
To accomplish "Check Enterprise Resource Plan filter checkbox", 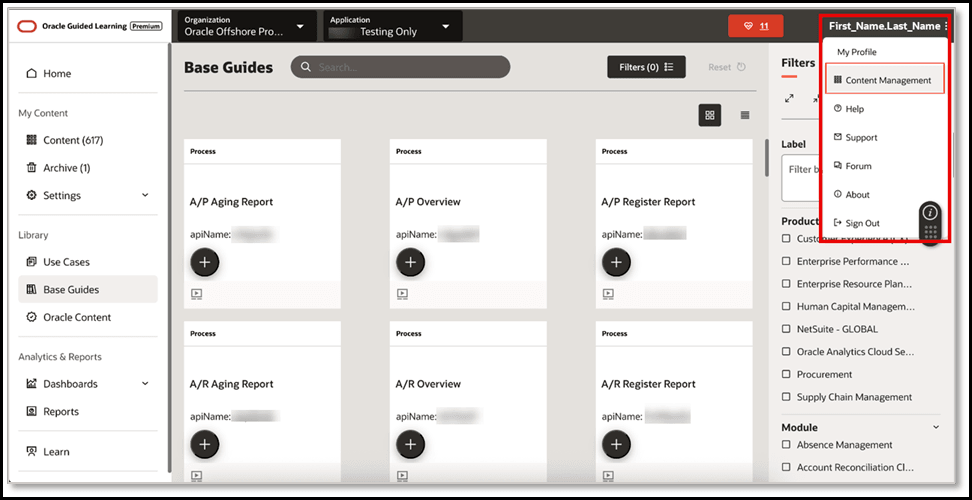I will click(786, 284).
